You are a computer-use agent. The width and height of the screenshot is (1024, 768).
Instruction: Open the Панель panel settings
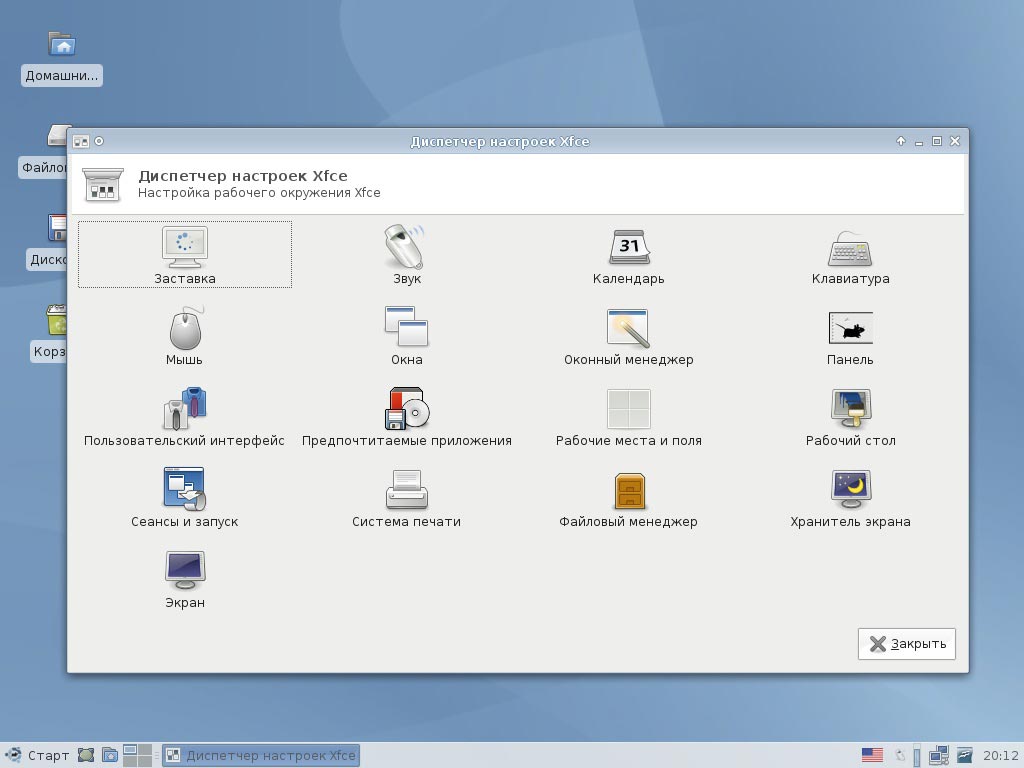850,328
